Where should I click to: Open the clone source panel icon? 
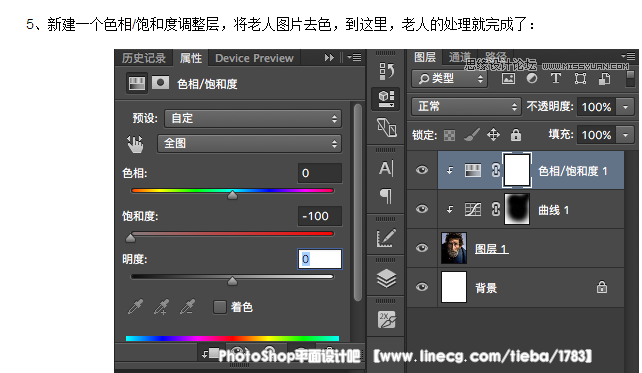point(387,127)
